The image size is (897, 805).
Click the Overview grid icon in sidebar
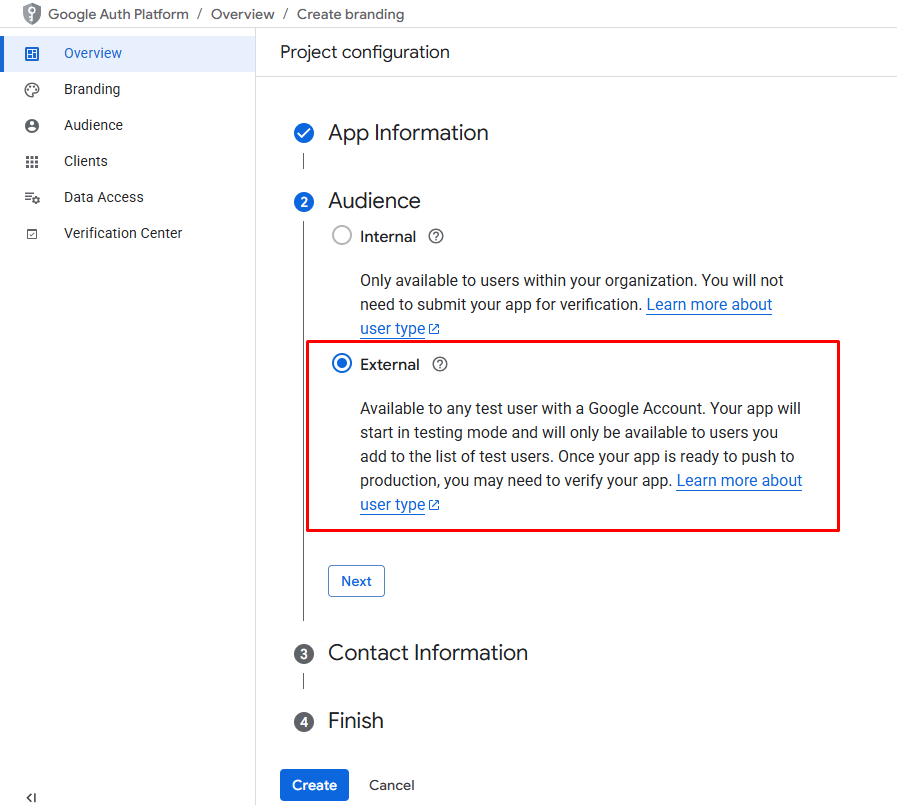coord(32,54)
